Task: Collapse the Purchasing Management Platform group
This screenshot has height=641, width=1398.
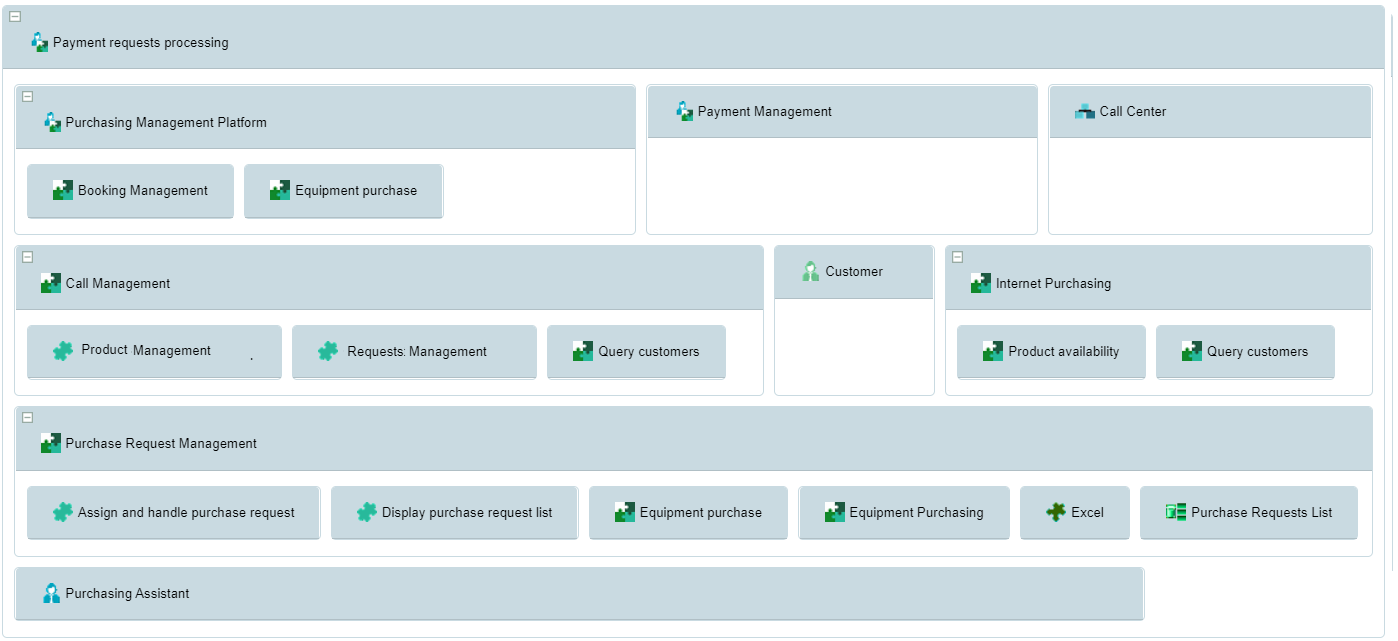Action: 28,97
